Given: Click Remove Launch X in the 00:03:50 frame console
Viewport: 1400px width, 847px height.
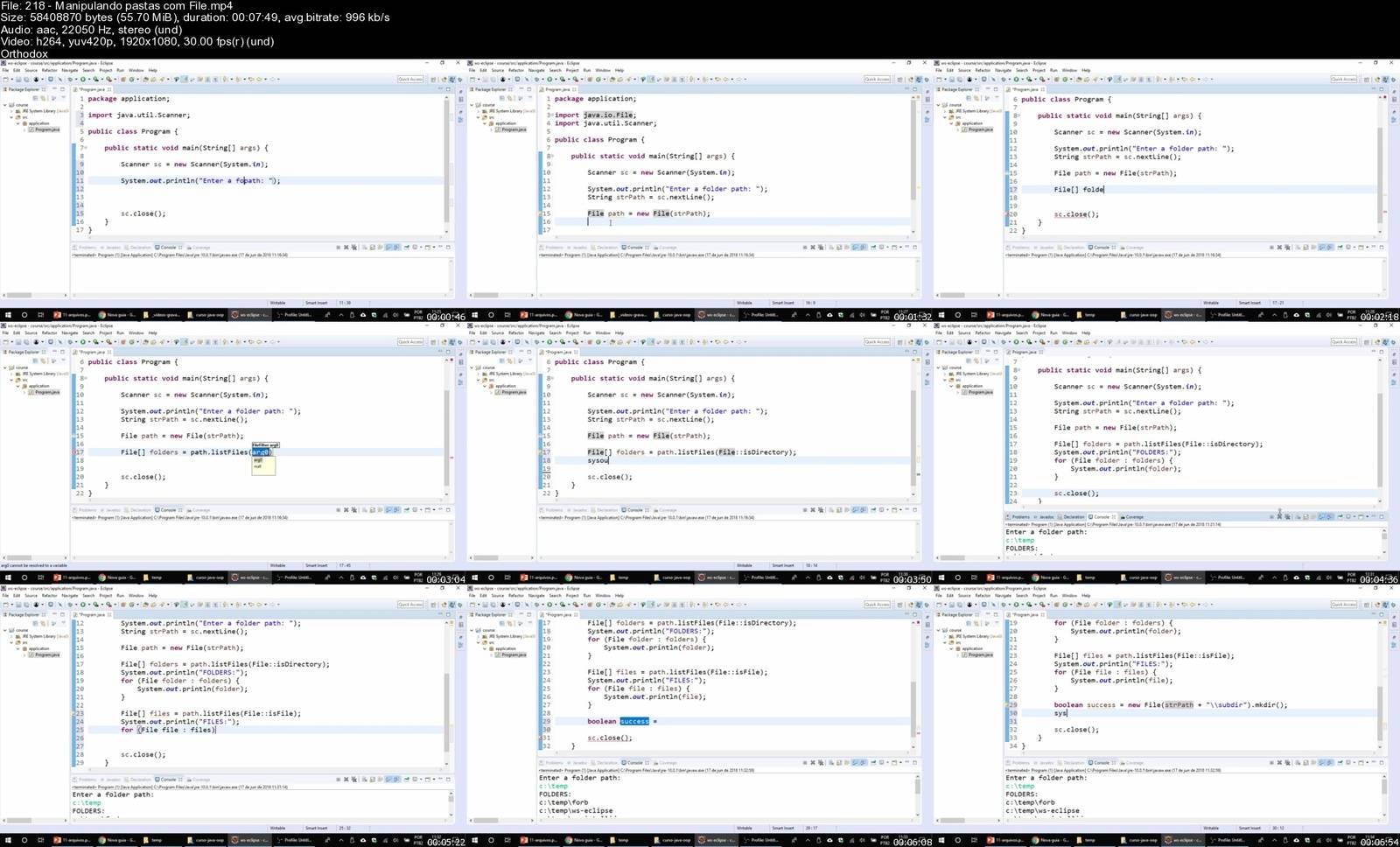Looking at the screenshot, I should tap(813, 510).
